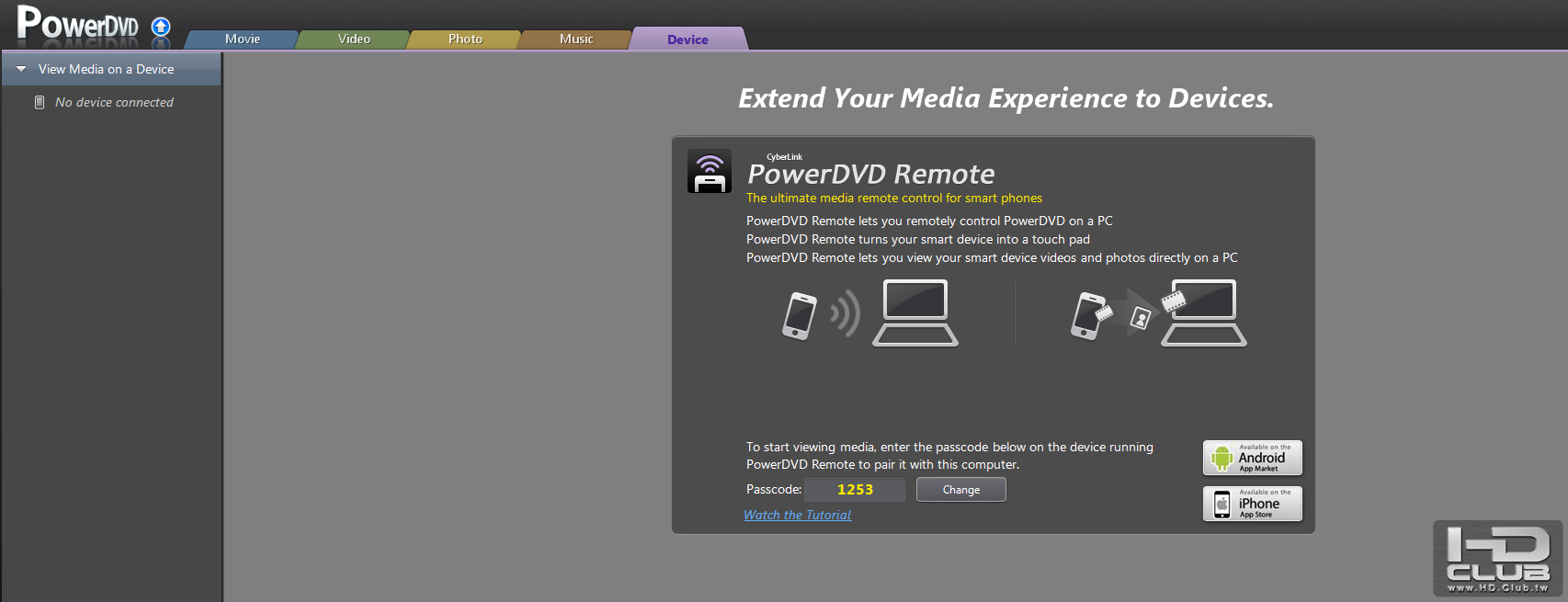Click the PowerDVD Remote title text
The height and width of the screenshot is (602, 1568).
point(871,174)
